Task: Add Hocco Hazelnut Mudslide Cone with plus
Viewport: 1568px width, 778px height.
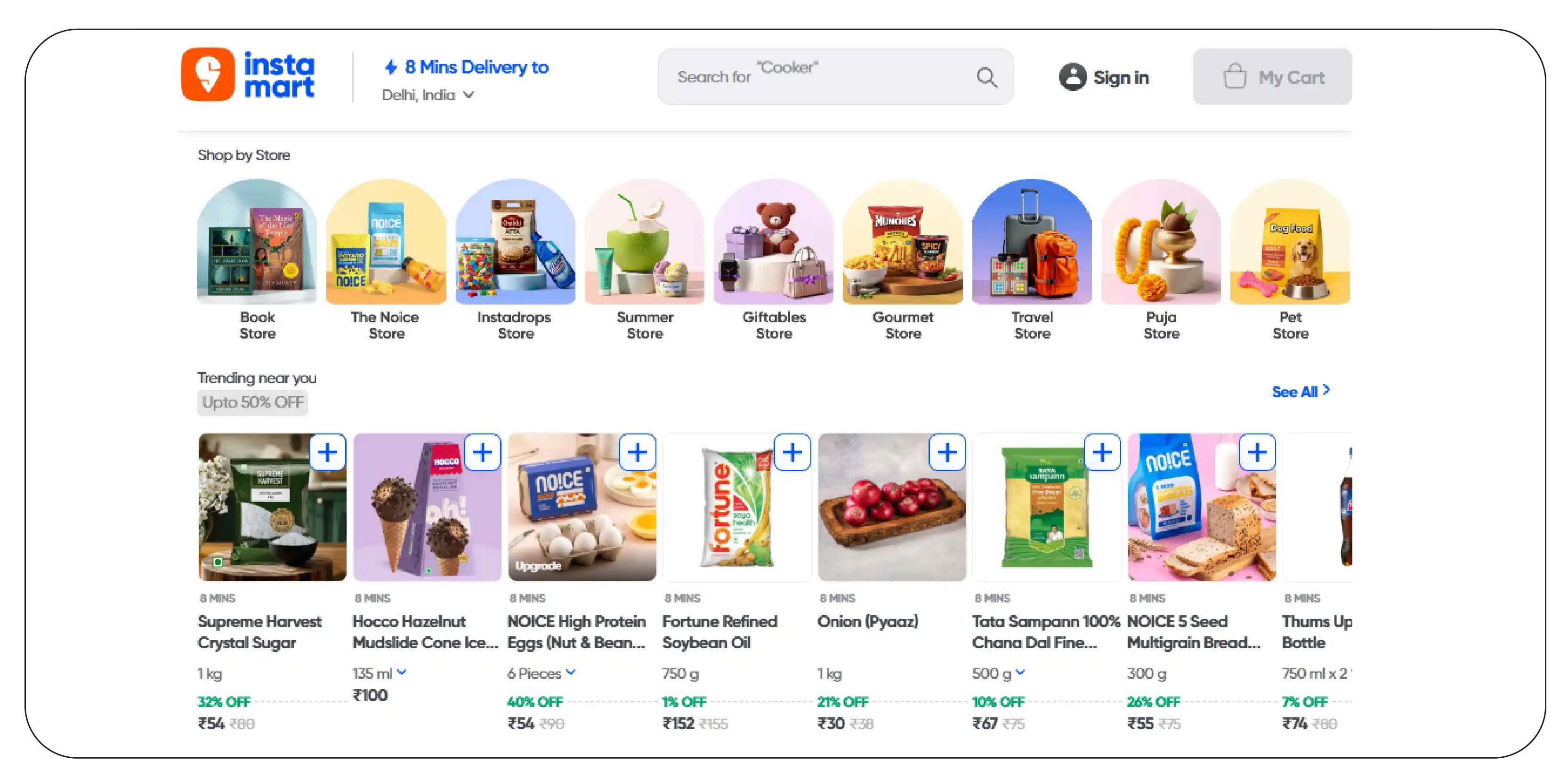Action: click(483, 452)
